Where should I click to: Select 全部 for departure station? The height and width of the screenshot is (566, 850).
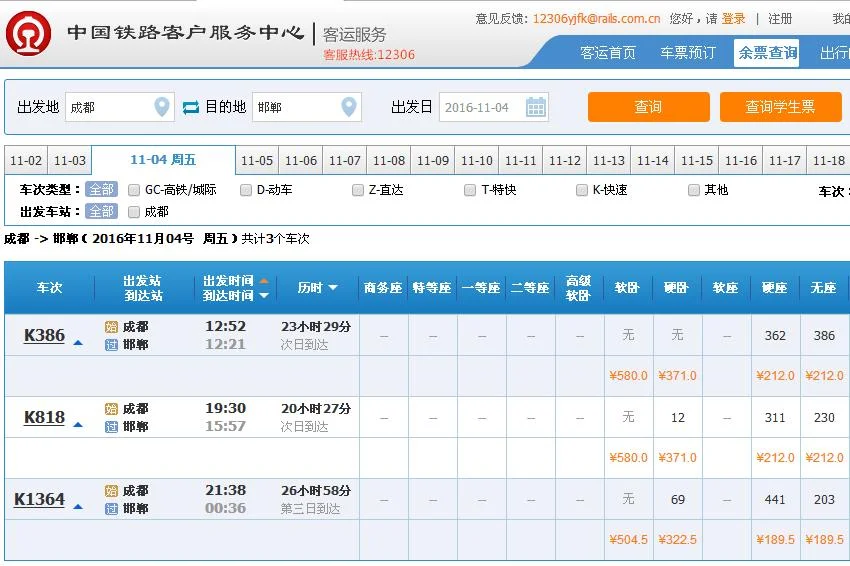point(101,211)
